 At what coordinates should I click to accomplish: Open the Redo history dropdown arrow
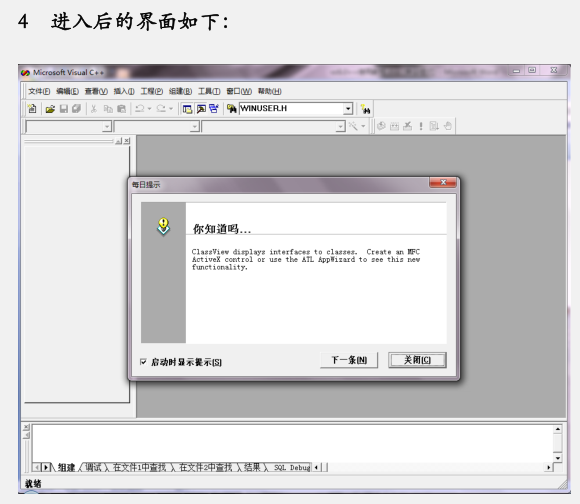(171, 109)
